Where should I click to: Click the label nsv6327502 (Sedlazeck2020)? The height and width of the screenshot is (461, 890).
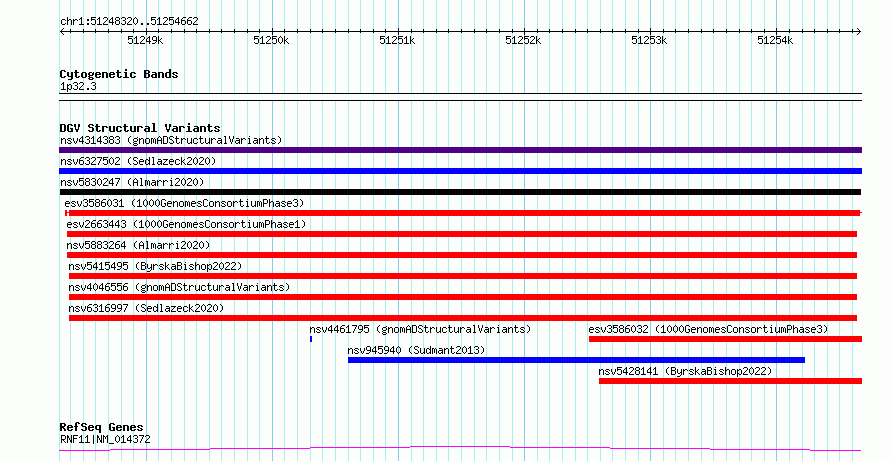coord(138,161)
